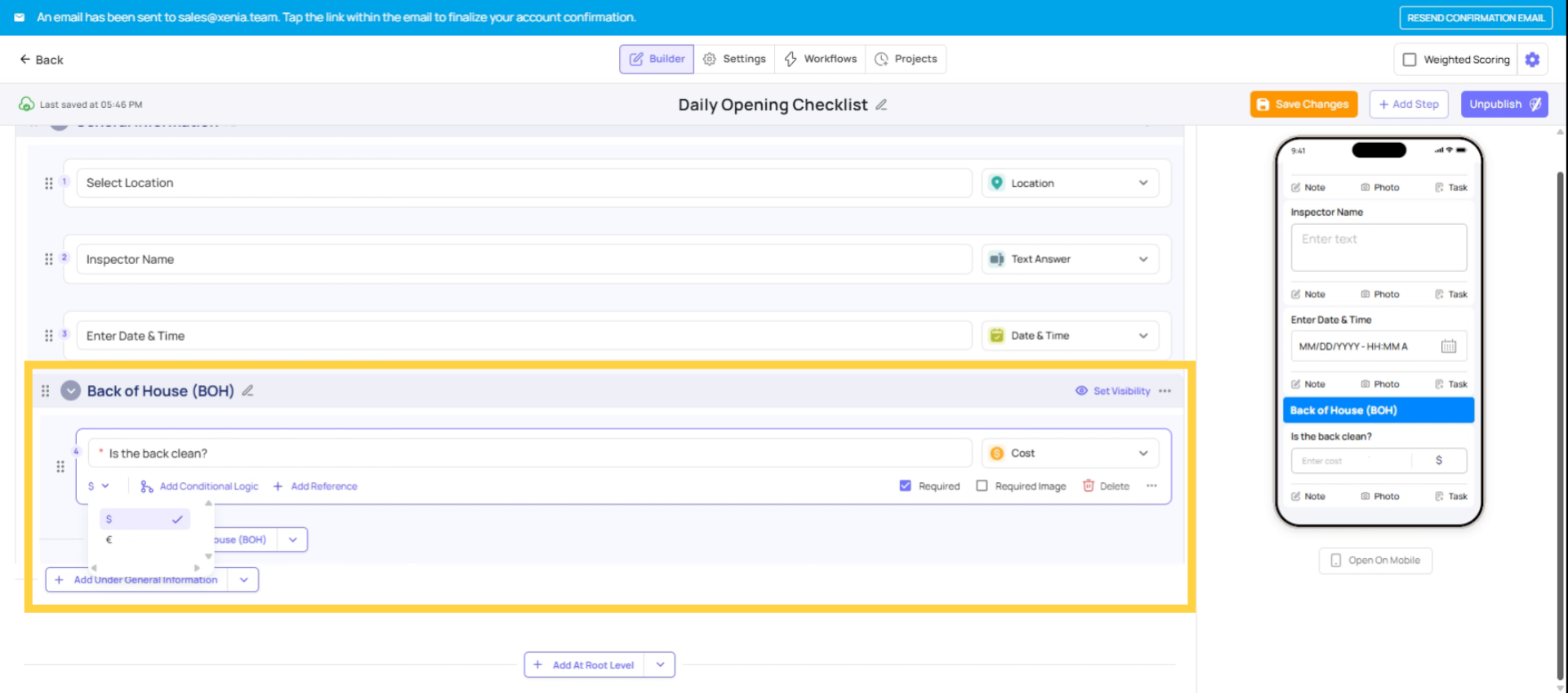This screenshot has width=1568, height=693.
Task: Click the blue settings gear beside Weighted Scoring
Action: [1532, 60]
